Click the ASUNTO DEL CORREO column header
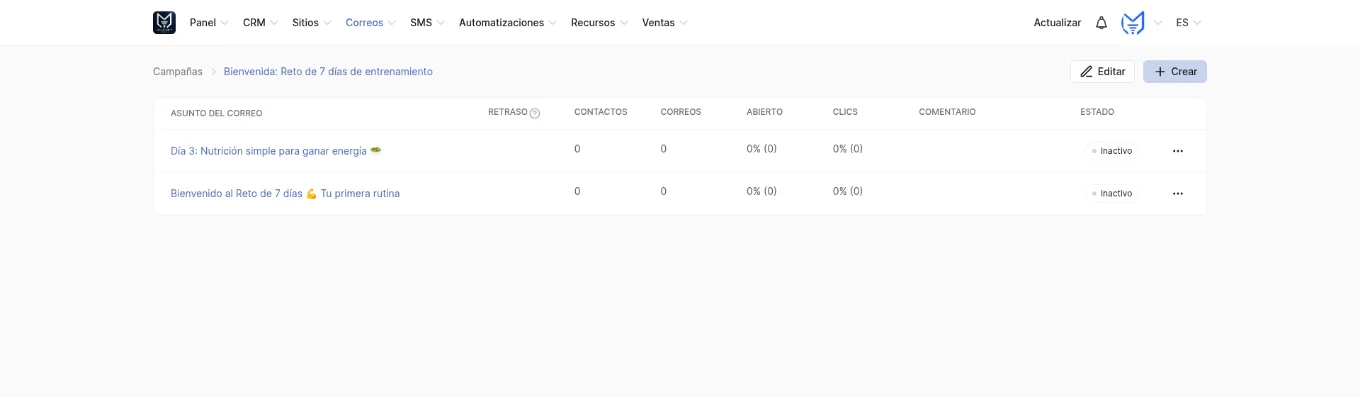 point(217,113)
